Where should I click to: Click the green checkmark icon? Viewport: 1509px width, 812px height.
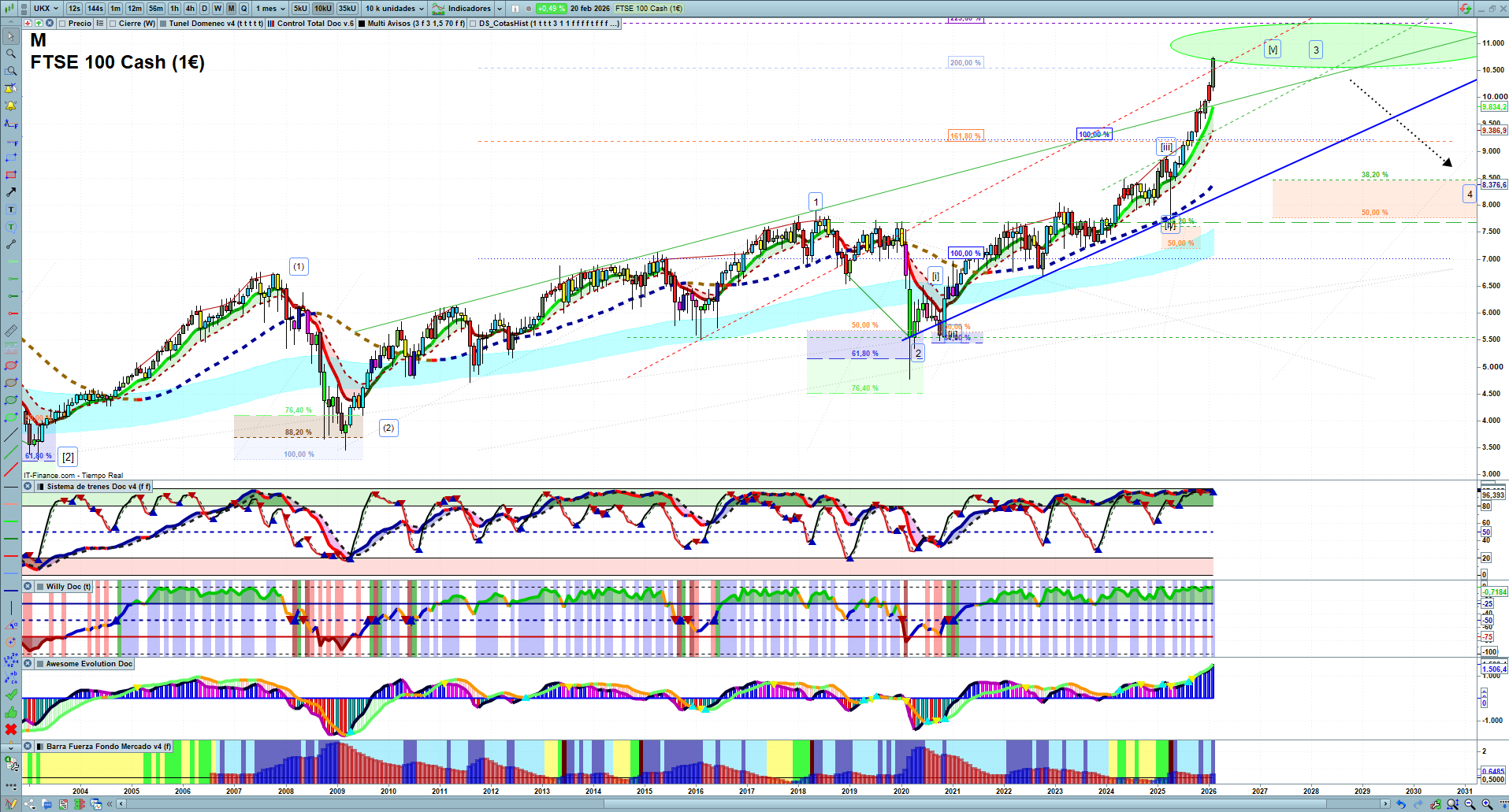click(x=11, y=695)
